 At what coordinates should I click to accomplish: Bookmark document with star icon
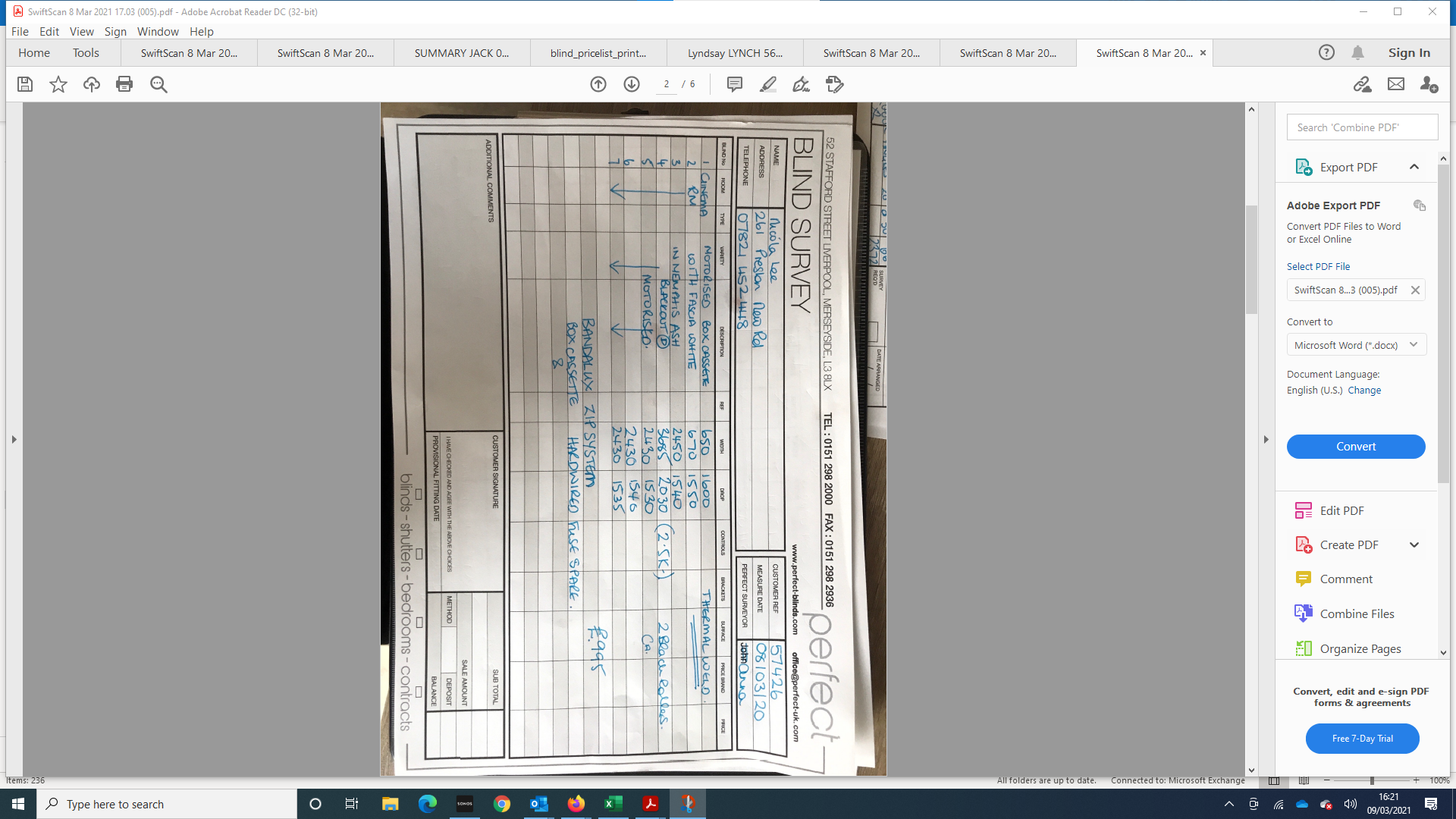pyautogui.click(x=58, y=84)
